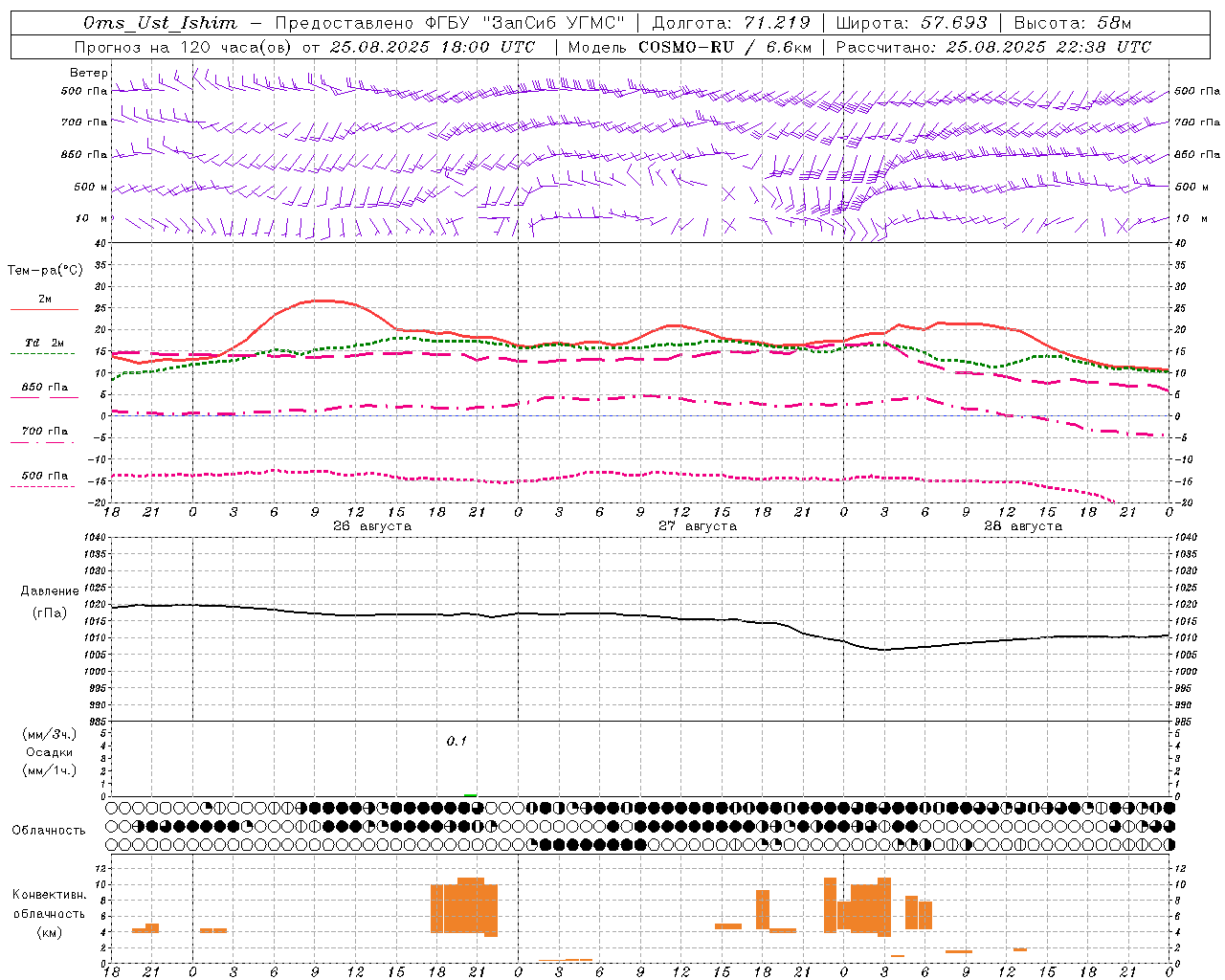Click the 28 августа date label
1225x980 pixels.
pyautogui.click(x=1023, y=526)
